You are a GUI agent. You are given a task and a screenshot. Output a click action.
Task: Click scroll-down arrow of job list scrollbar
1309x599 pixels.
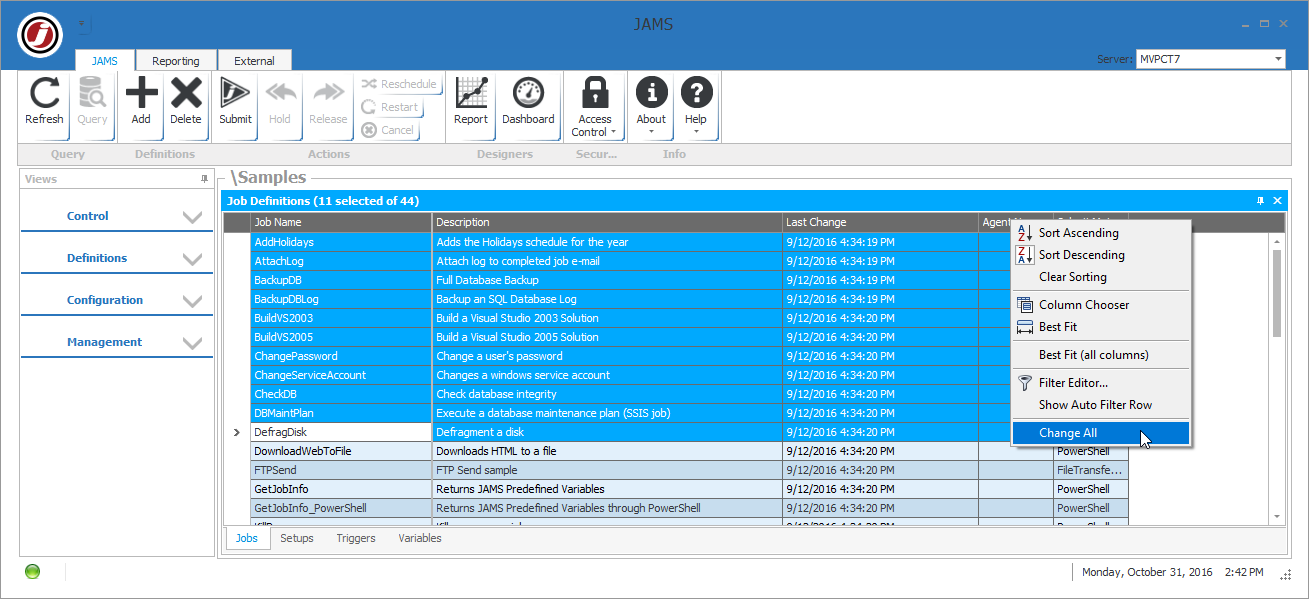(x=1277, y=517)
